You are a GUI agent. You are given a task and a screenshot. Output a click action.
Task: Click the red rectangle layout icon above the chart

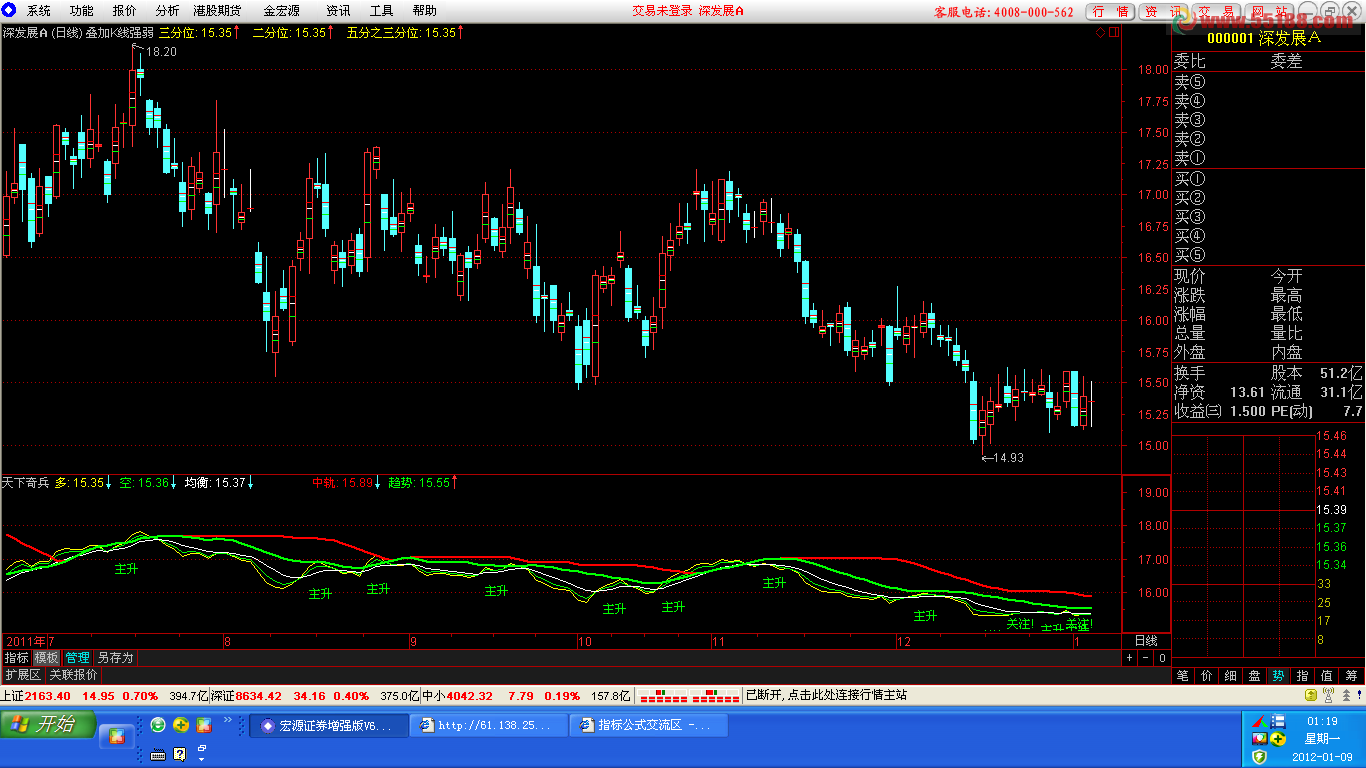(1114, 32)
